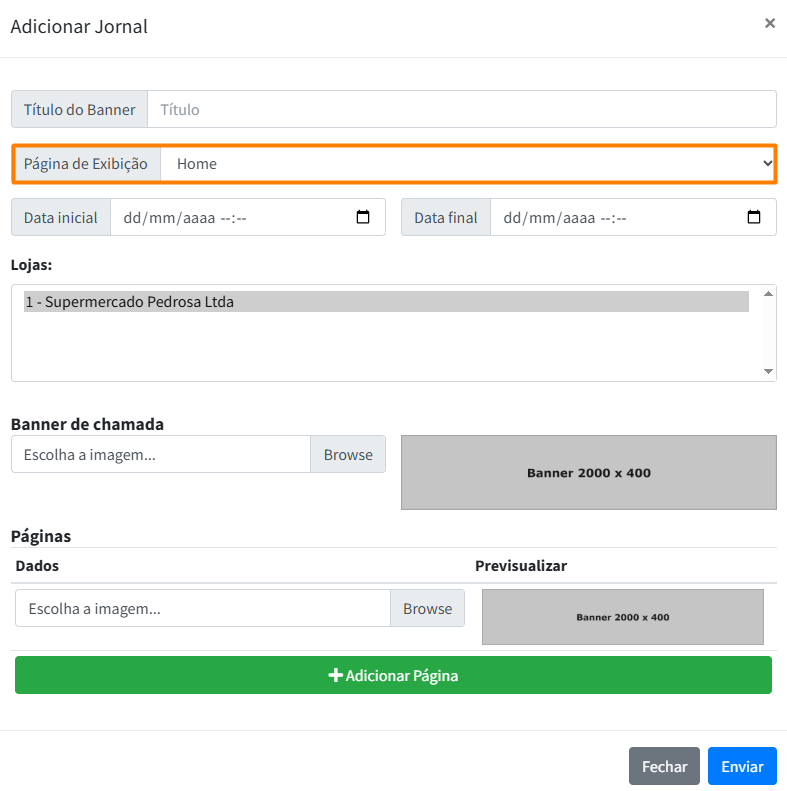Close the Adicionar Jornal dialog with X
Viewport: 787px width, 791px height.
[769, 23]
